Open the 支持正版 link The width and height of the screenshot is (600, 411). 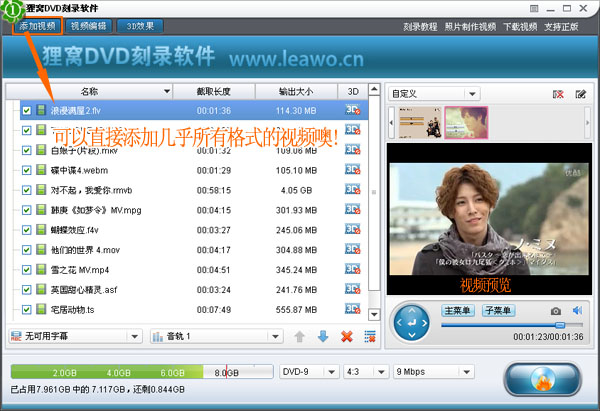[x=561, y=27]
